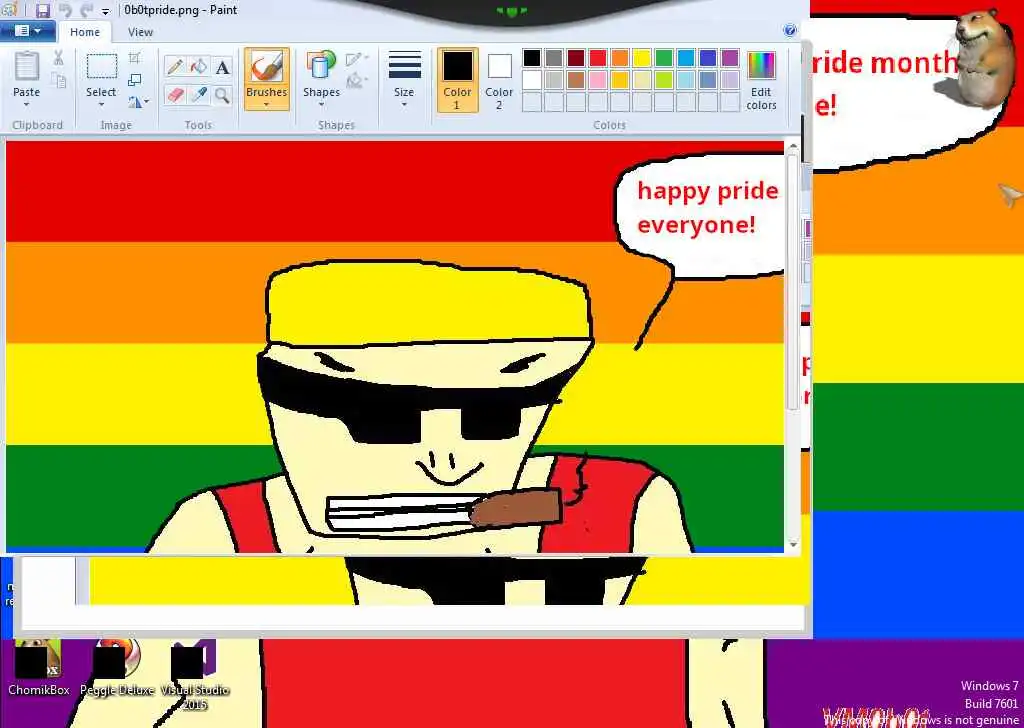This screenshot has width=1024, height=728.
Task: Click the Select rectangle icon
Action: pos(102,67)
